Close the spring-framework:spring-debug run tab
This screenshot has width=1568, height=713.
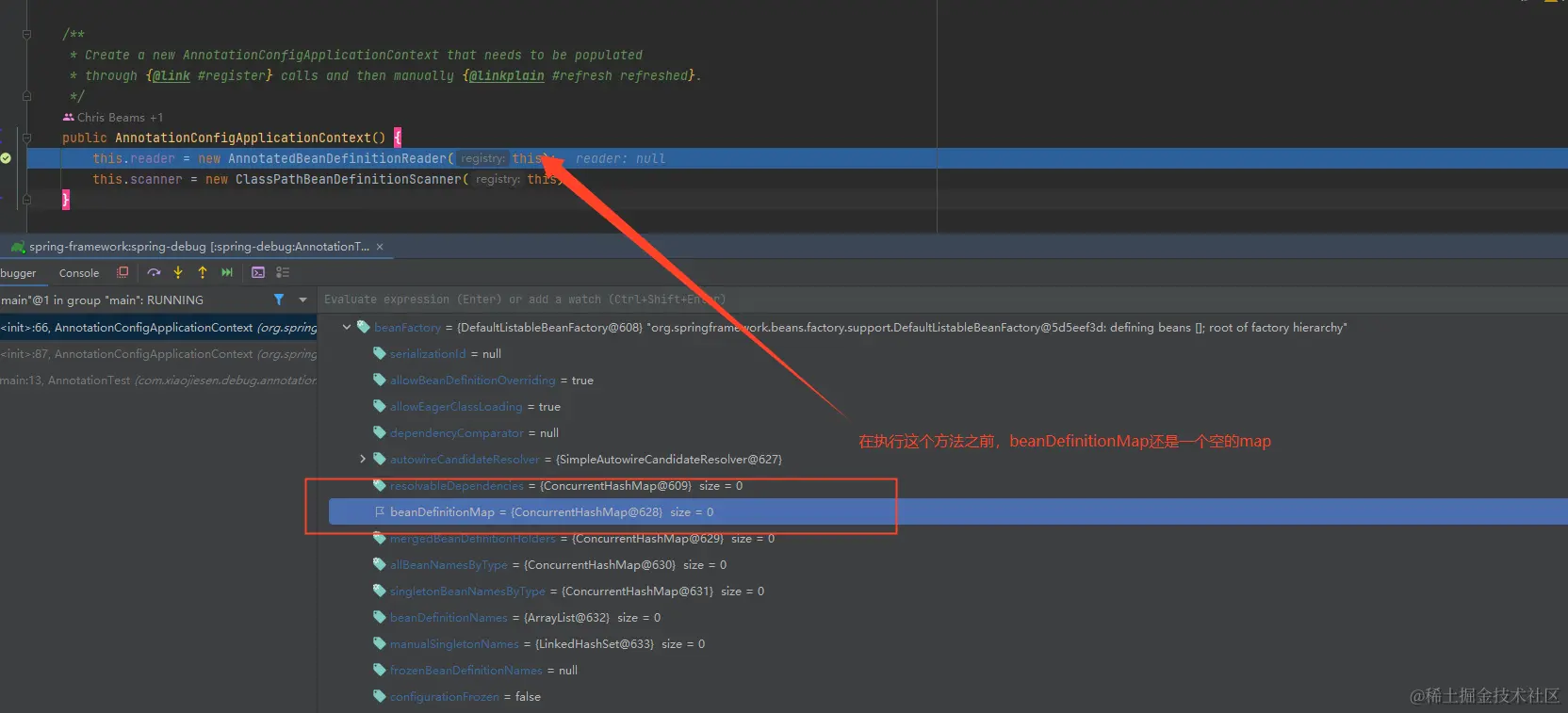[380, 247]
